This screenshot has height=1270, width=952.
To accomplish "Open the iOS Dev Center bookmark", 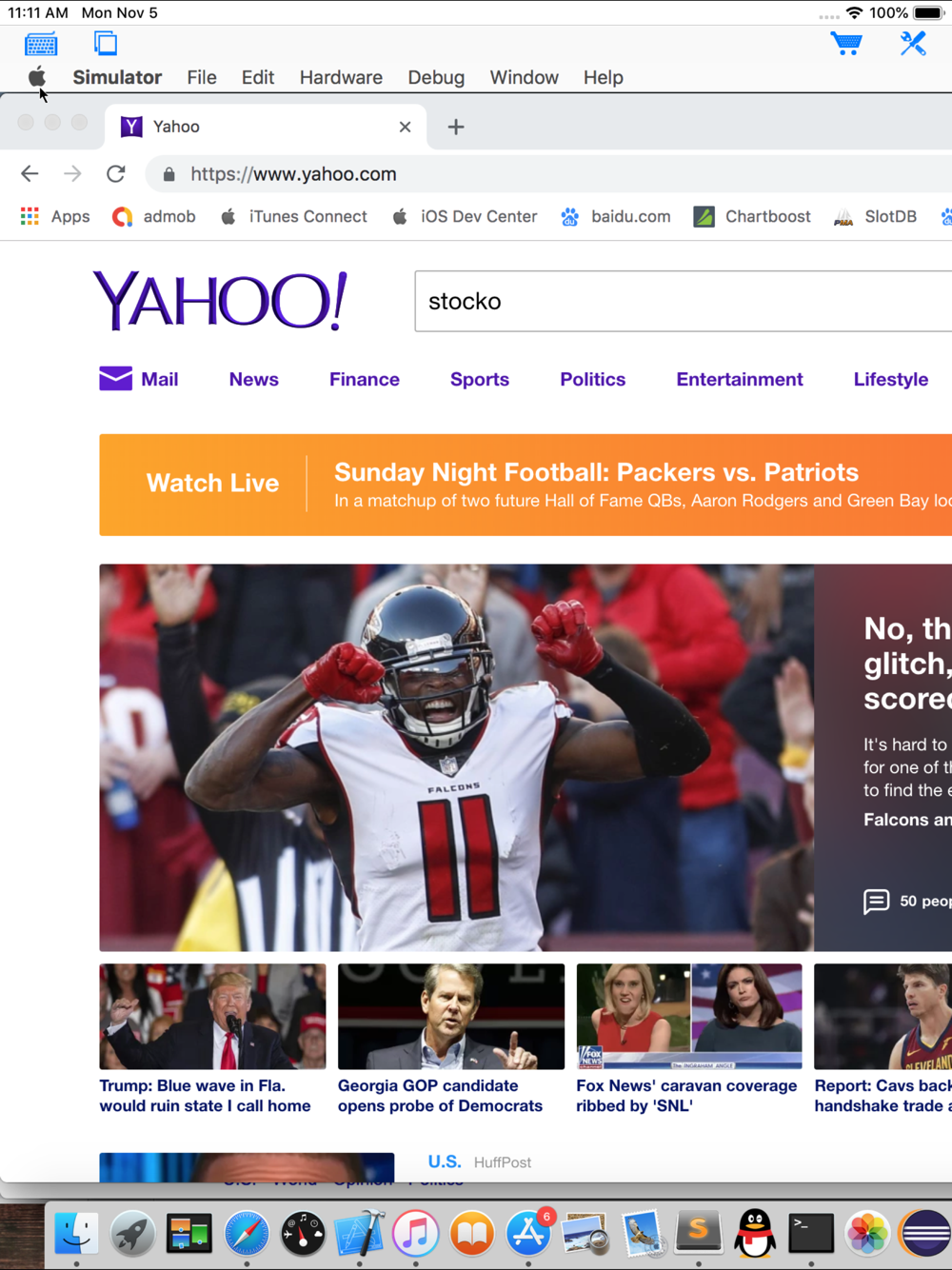I will click(465, 216).
